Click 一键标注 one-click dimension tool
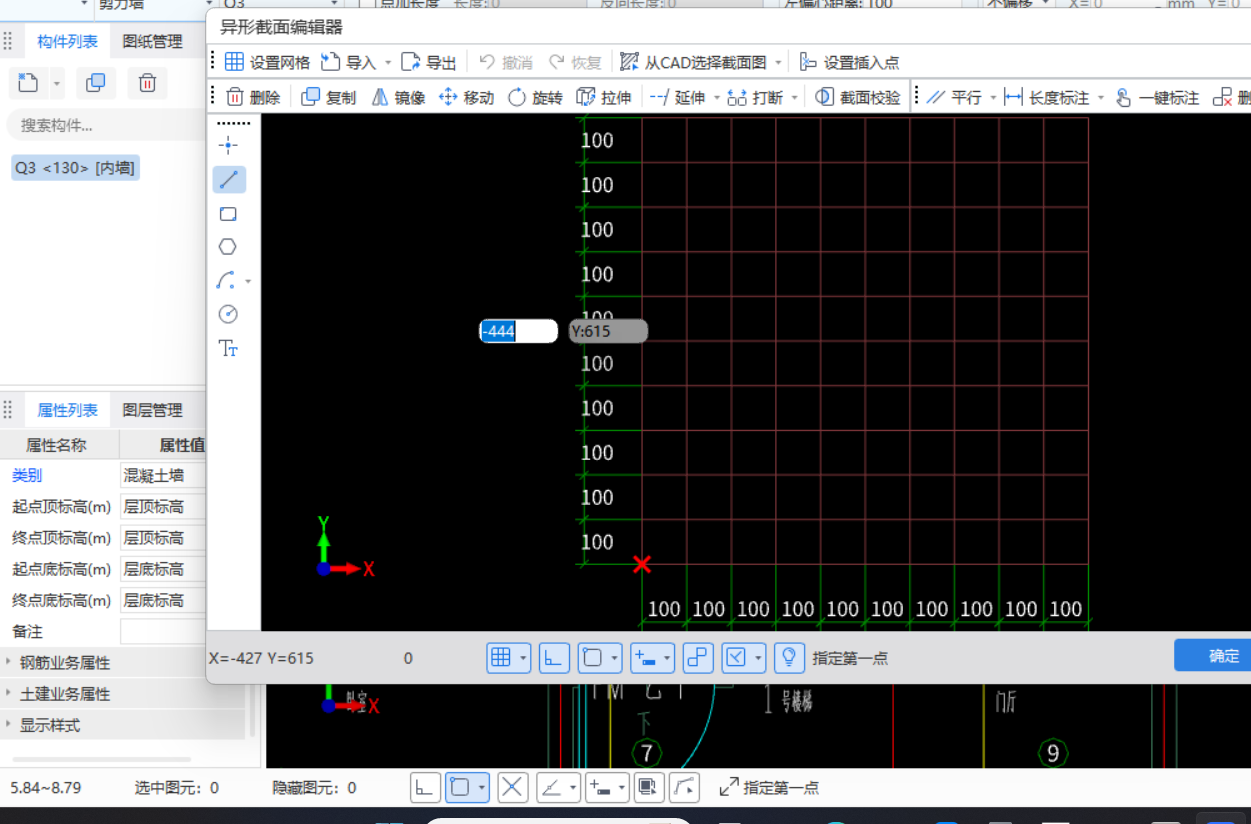 coord(1157,97)
